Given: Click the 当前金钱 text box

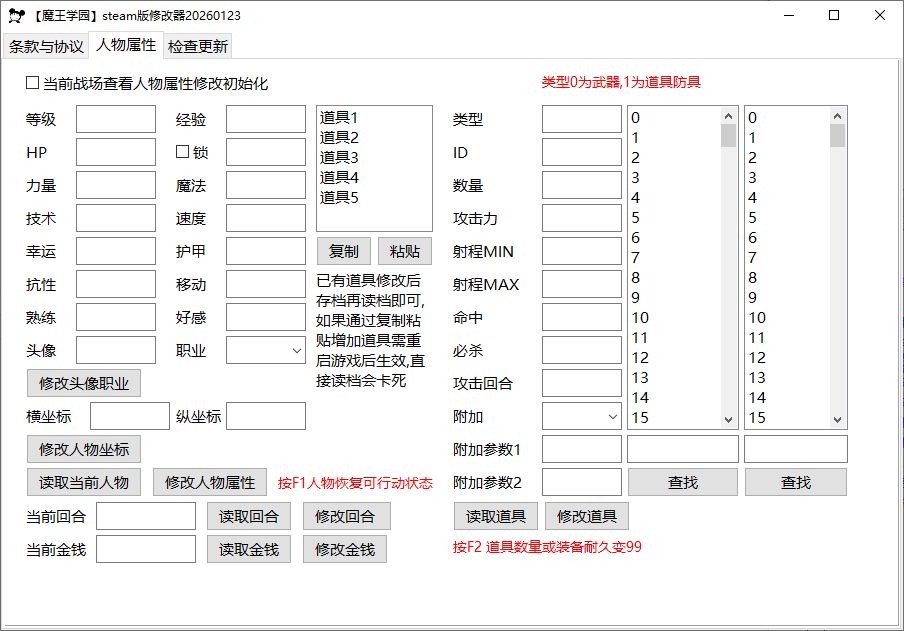Looking at the screenshot, I should pos(146,549).
